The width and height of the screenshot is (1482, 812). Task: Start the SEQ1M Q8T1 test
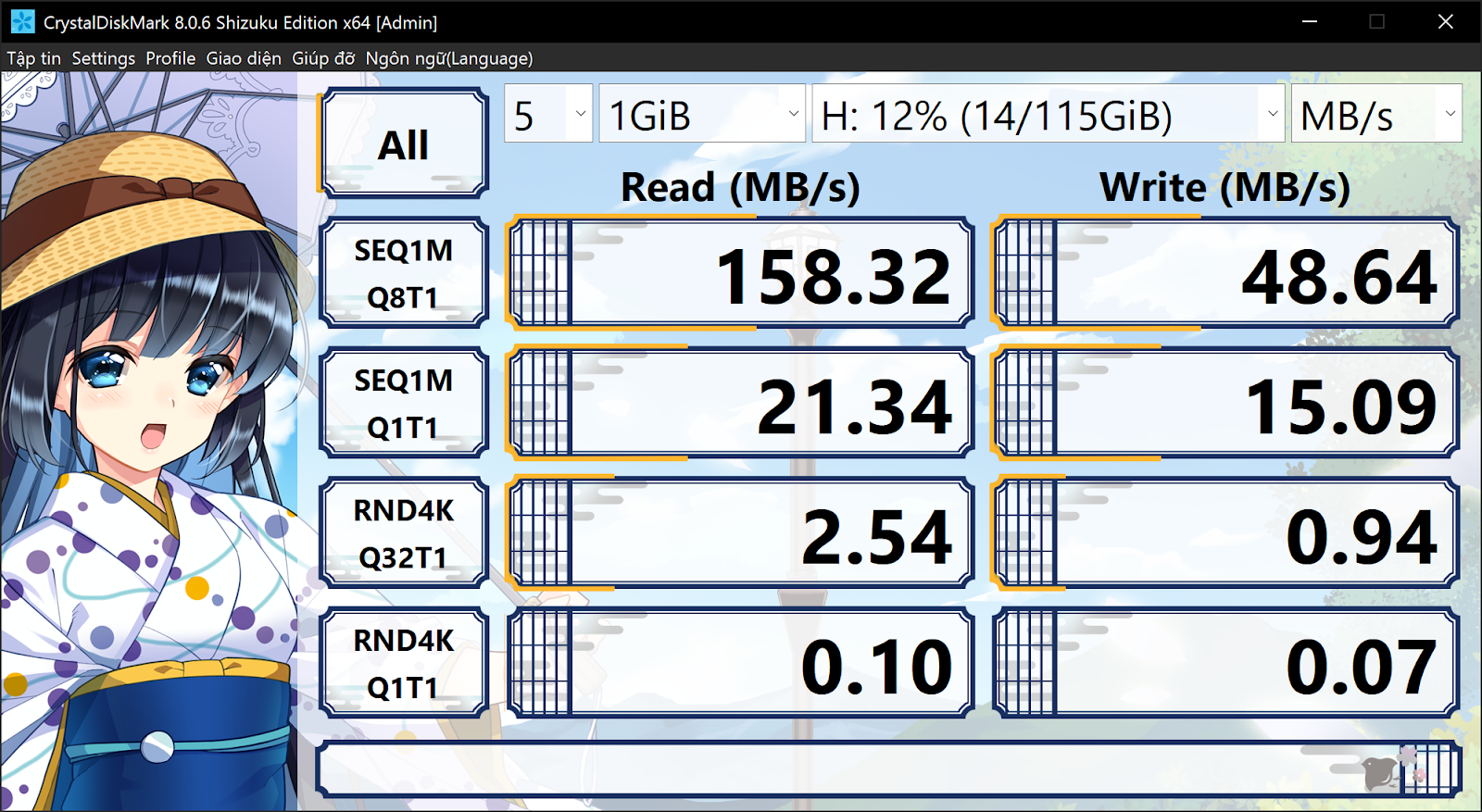[x=404, y=273]
